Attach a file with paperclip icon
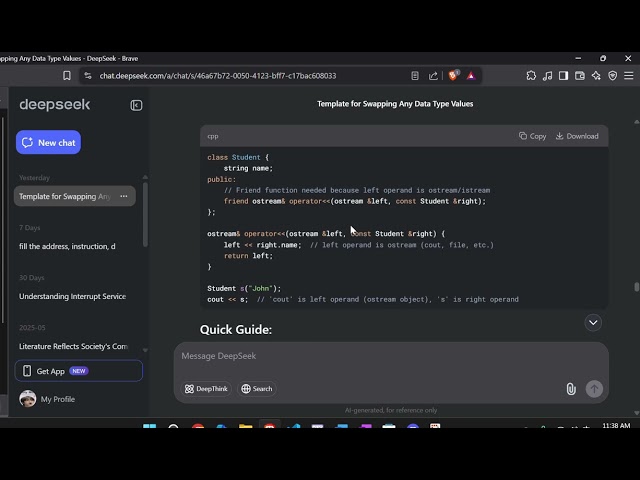Image resolution: width=640 pixels, height=480 pixels. (x=571, y=389)
